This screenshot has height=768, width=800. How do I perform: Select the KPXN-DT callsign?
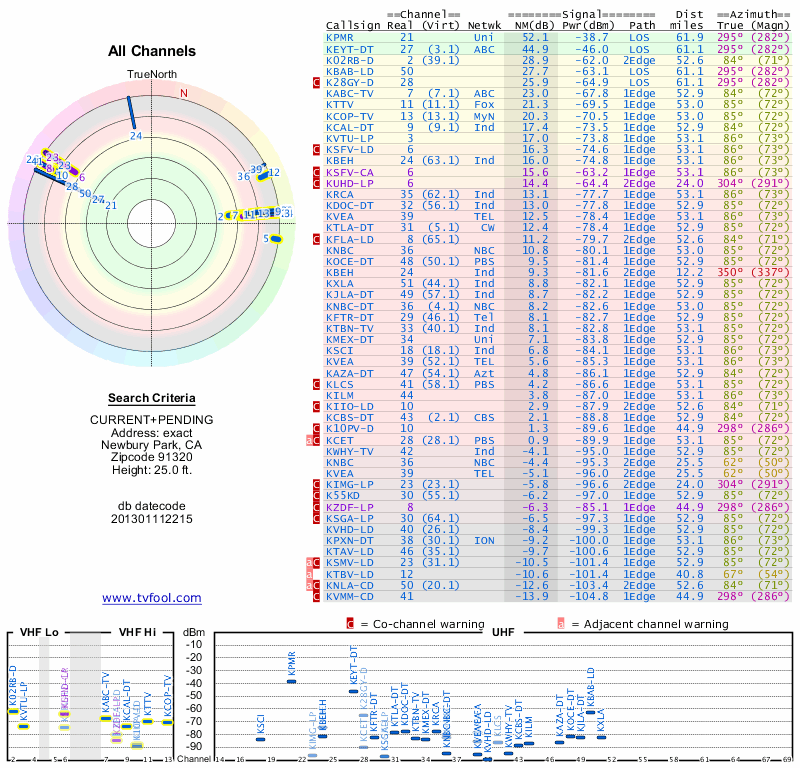350,540
